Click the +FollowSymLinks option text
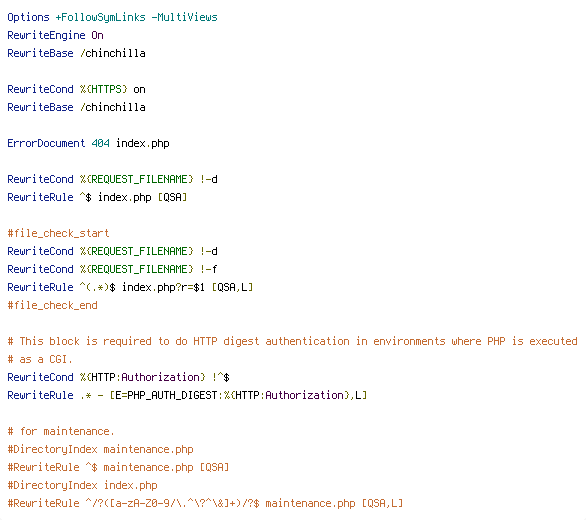The width and height of the screenshot is (586, 520). [101, 17]
